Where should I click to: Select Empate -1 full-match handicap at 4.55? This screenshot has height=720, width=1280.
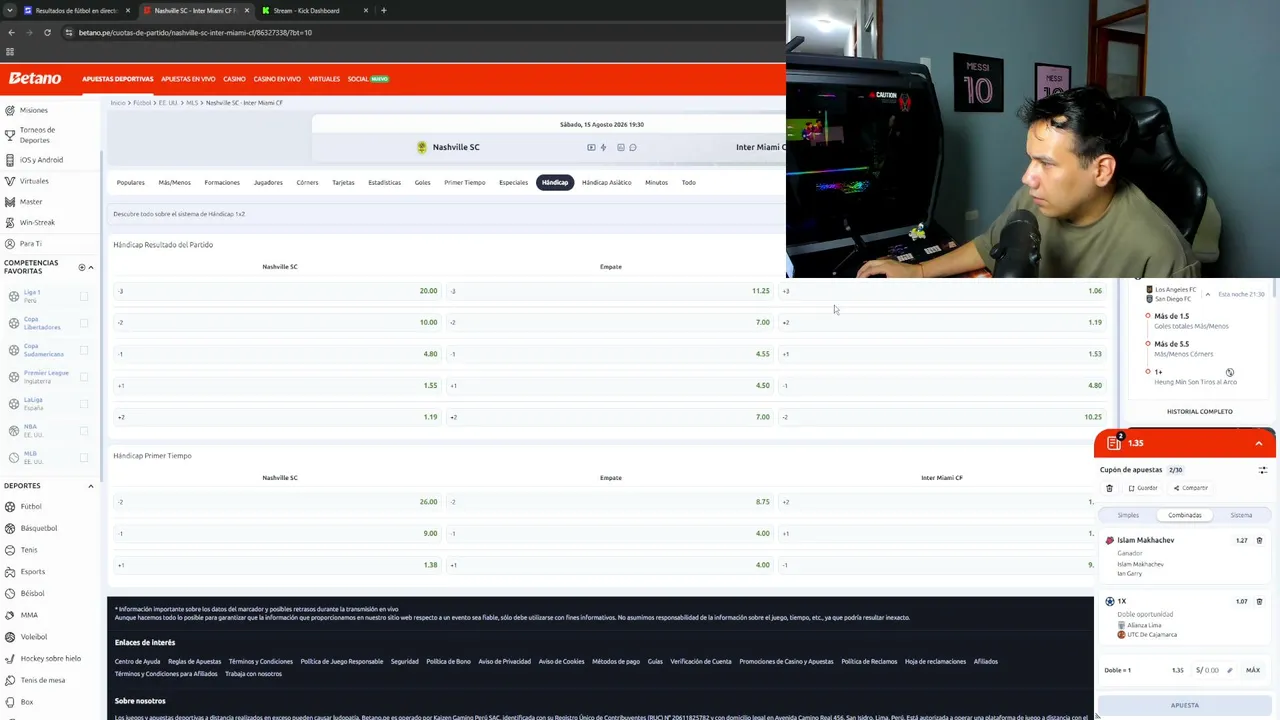tap(609, 354)
